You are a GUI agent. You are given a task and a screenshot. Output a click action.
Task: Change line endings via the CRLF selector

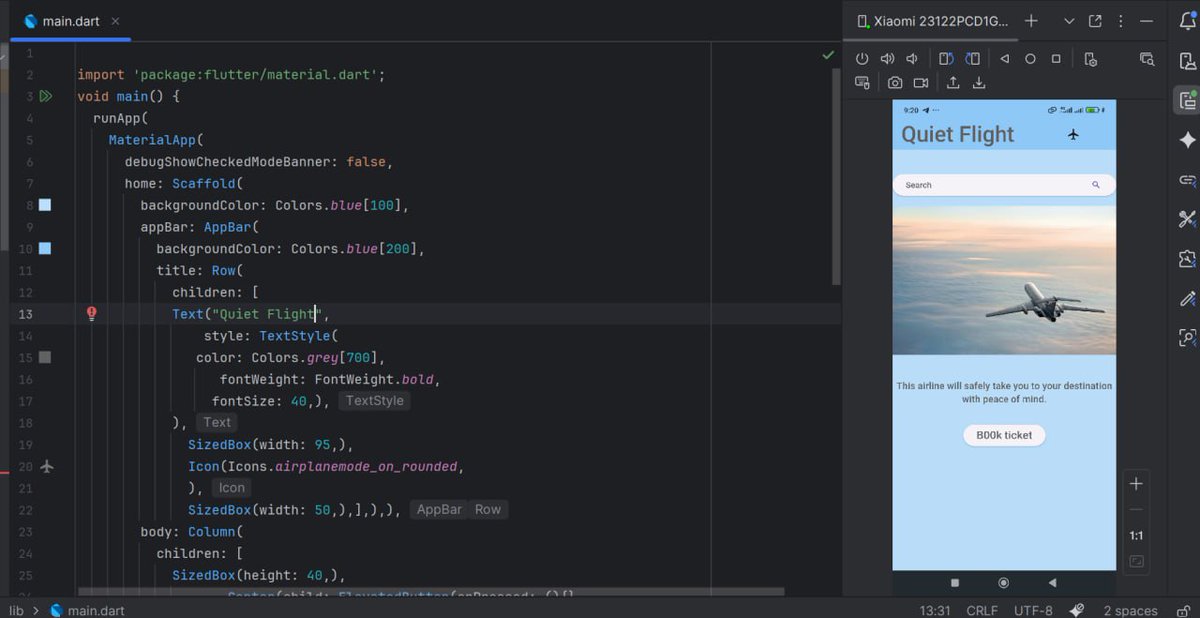(x=981, y=610)
